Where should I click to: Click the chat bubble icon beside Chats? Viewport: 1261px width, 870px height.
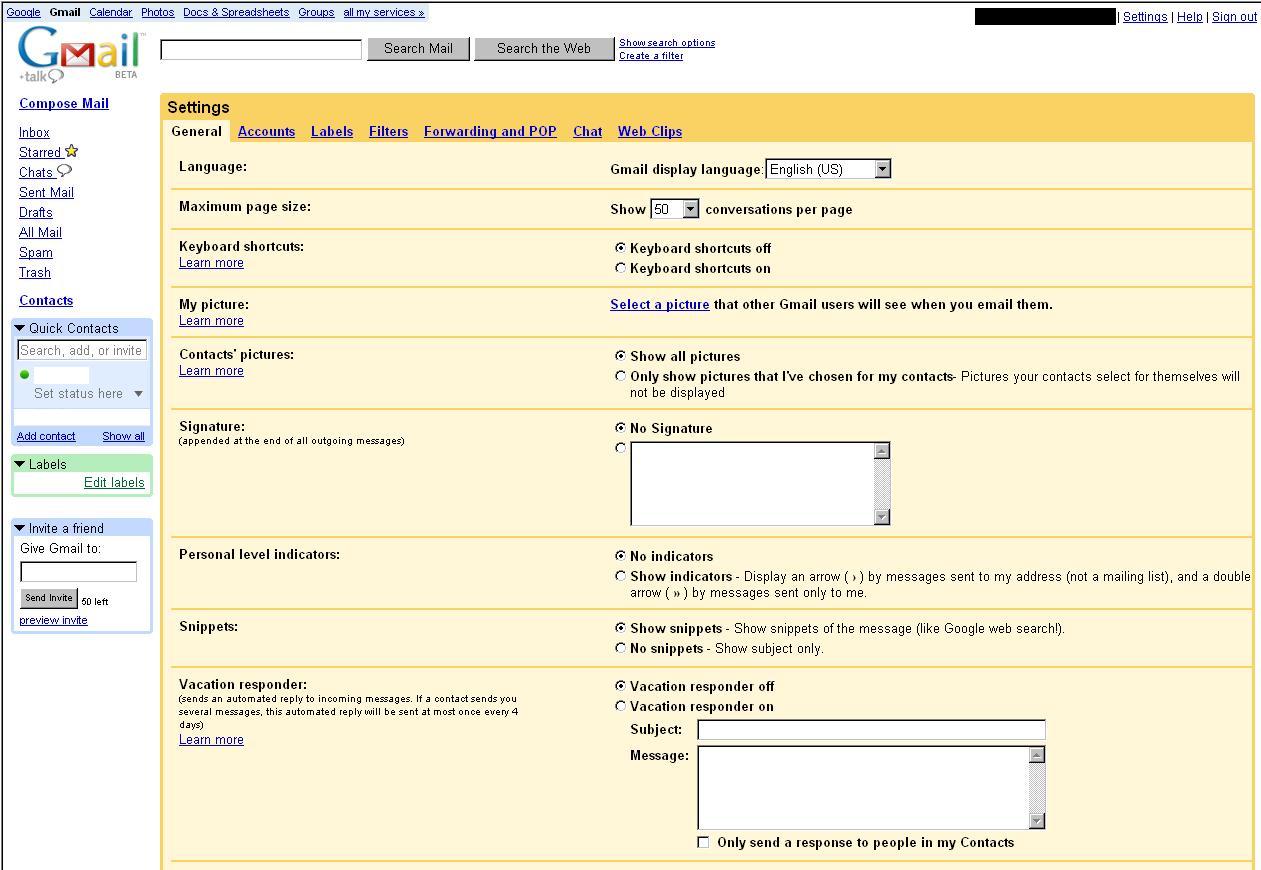[x=64, y=172]
